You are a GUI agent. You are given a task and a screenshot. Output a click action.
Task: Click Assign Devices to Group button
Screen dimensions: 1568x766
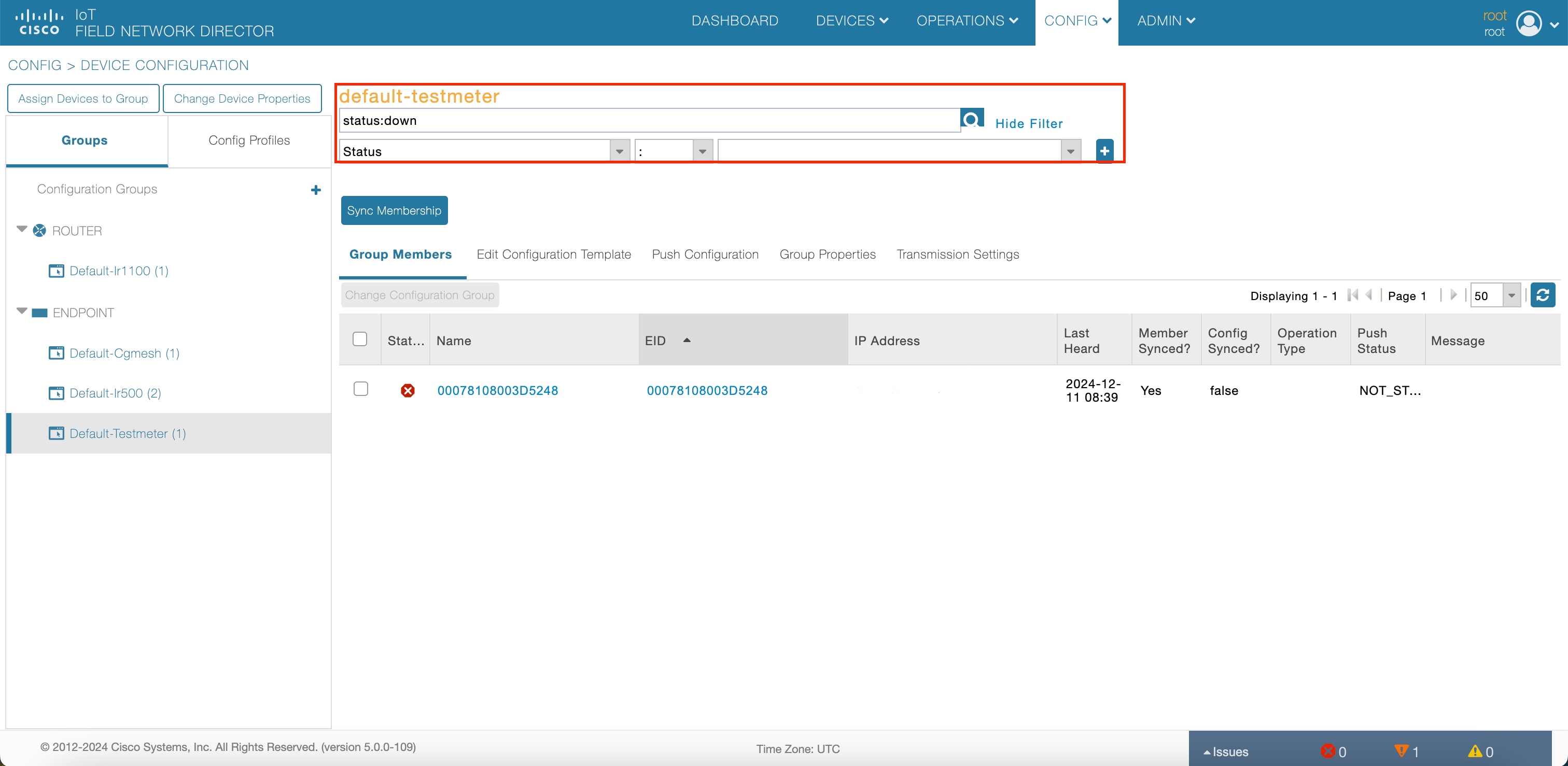(x=83, y=98)
